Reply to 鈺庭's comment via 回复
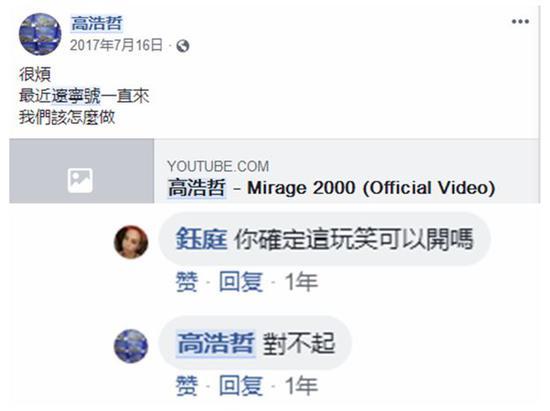This screenshot has height=411, width=550. (x=241, y=282)
